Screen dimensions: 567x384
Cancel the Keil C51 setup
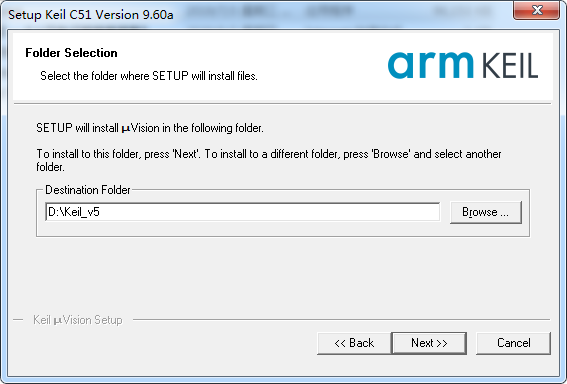[513, 343]
